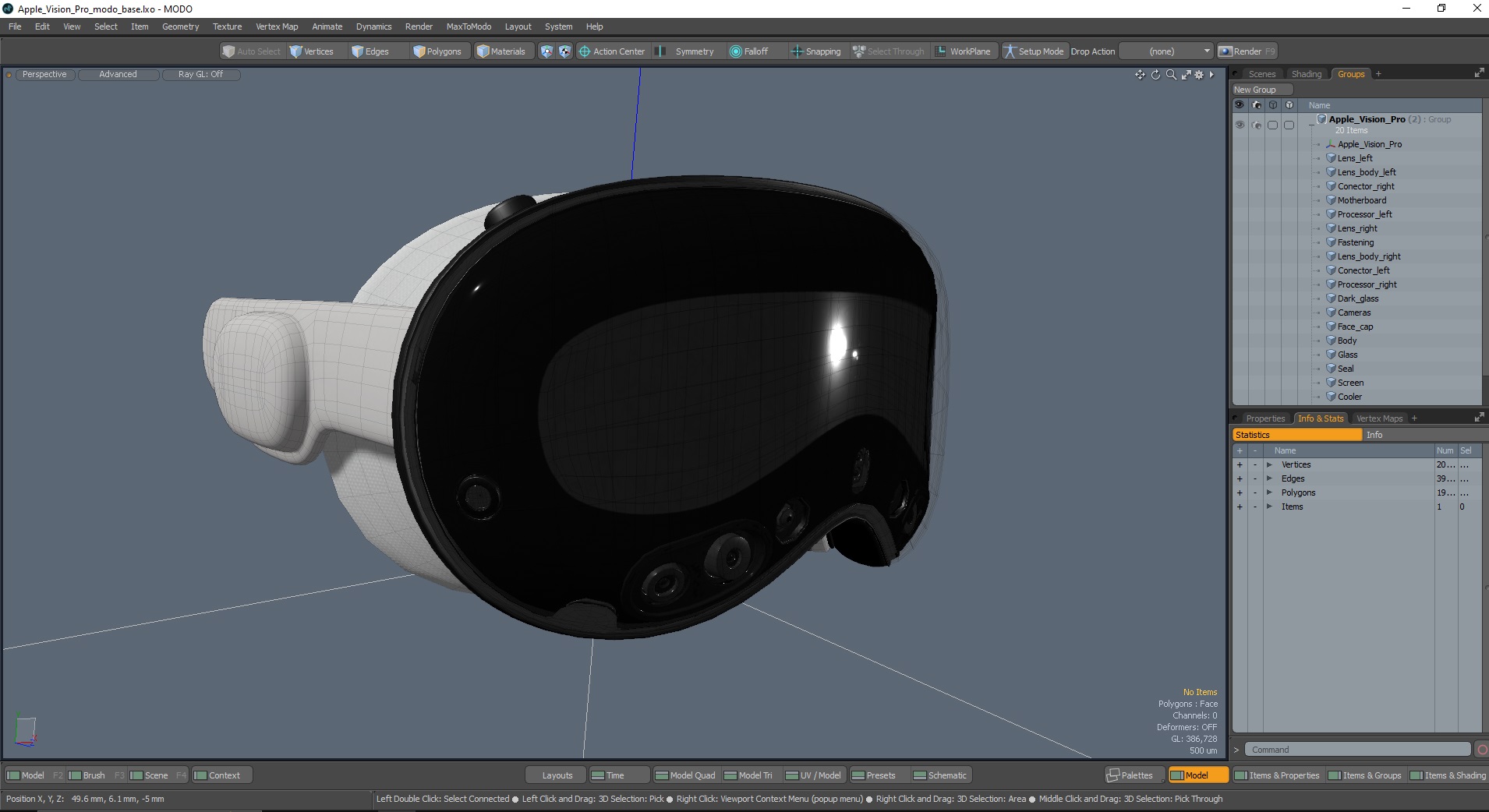Open Advanced shading style dropdown
The width and height of the screenshot is (1489, 812).
[x=118, y=75]
